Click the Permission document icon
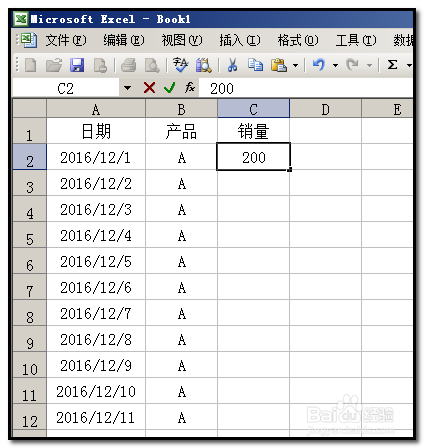Image resolution: width=424 pixels, height=448 pixels. pos(100,65)
